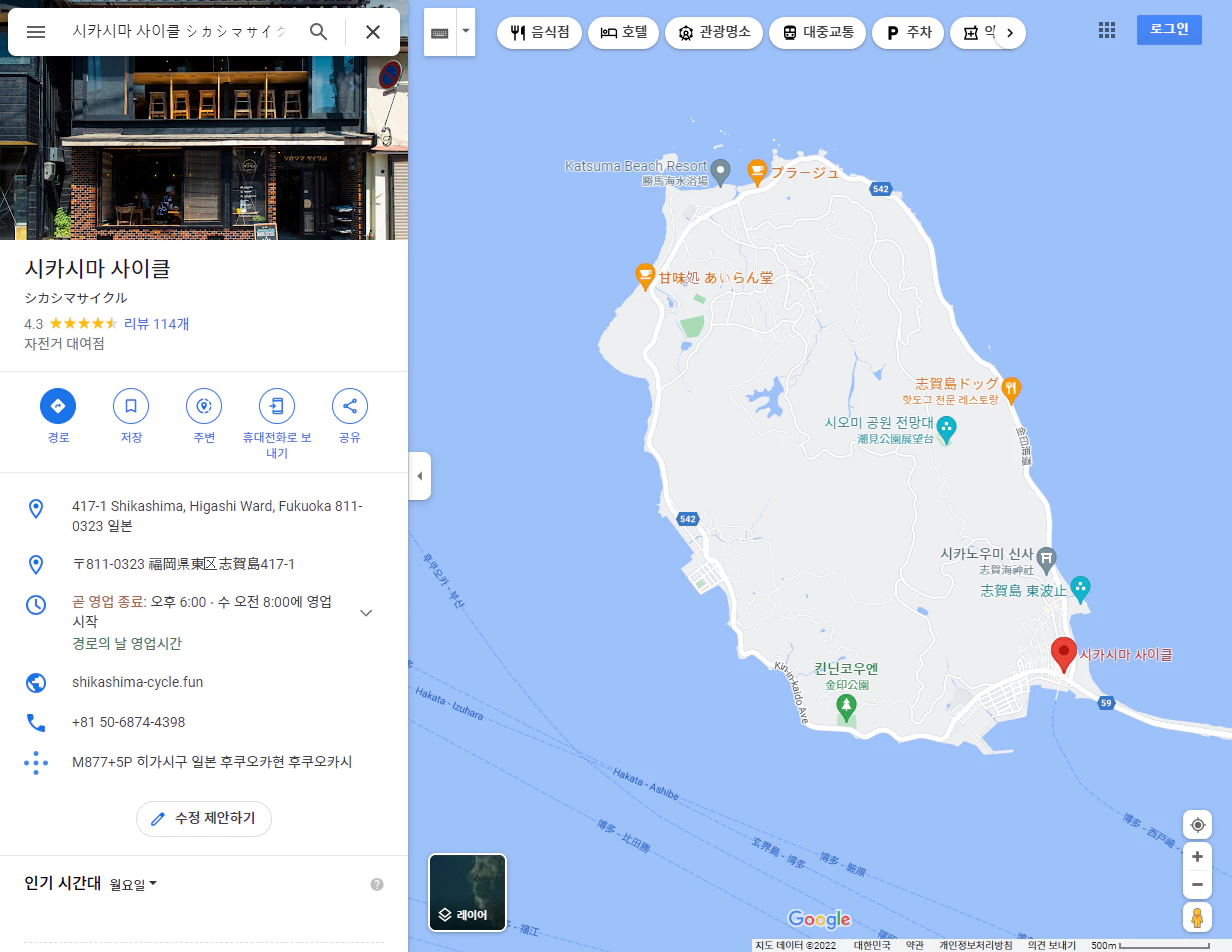Click the search box text field
Image resolution: width=1232 pixels, height=952 pixels.
180,32
